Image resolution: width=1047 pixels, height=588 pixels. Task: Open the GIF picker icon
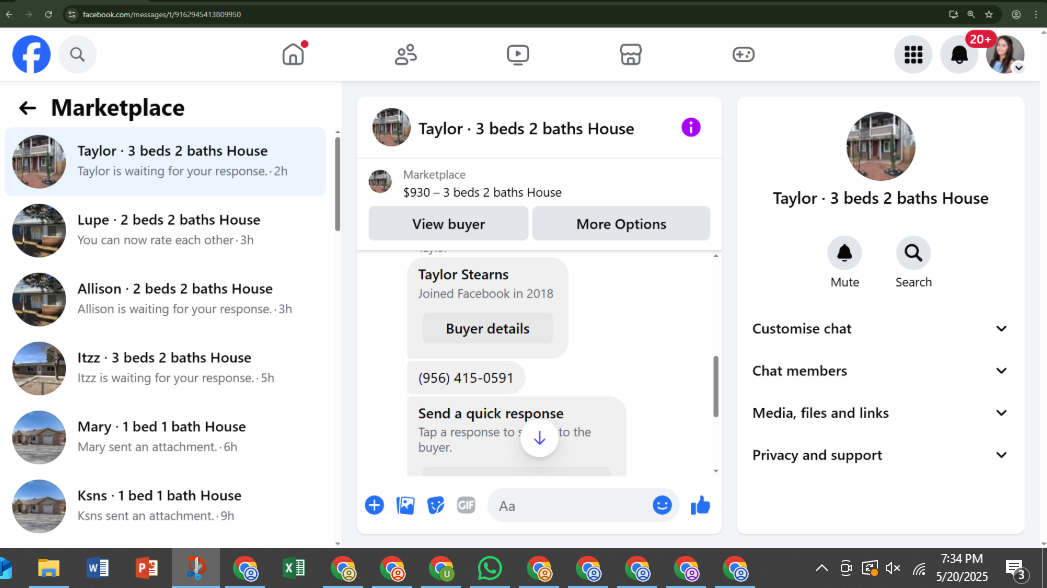click(466, 505)
